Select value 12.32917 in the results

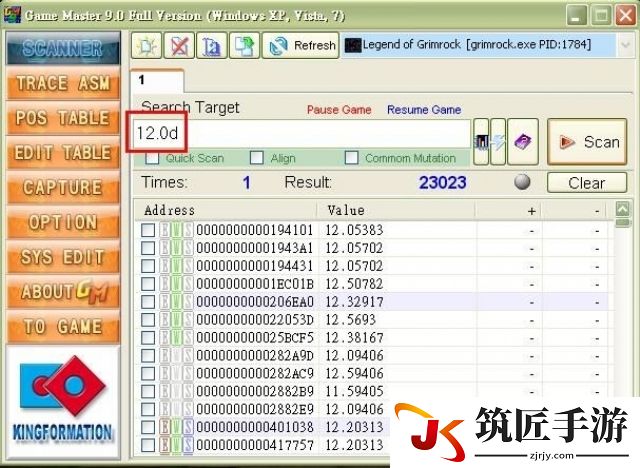tap(354, 302)
